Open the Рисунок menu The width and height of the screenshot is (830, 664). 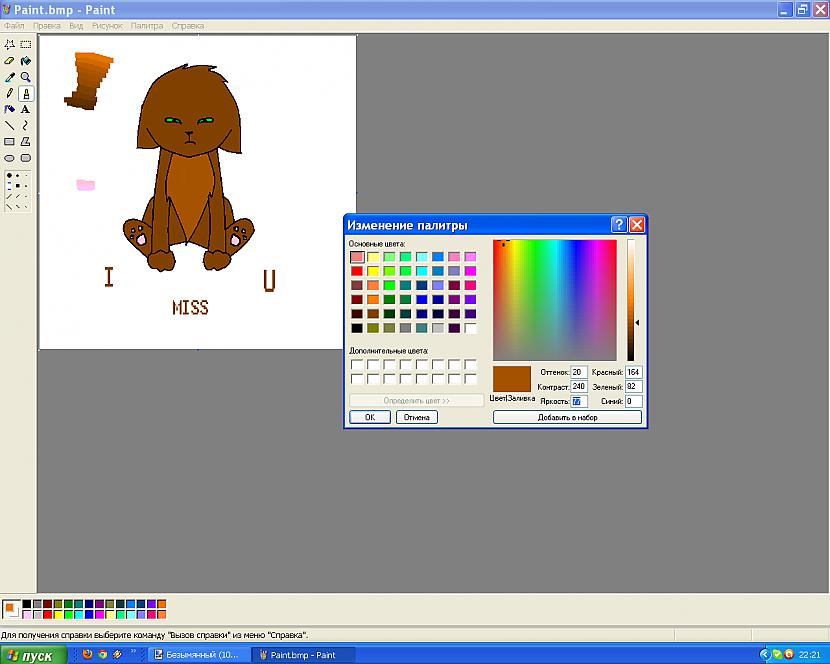(x=107, y=26)
